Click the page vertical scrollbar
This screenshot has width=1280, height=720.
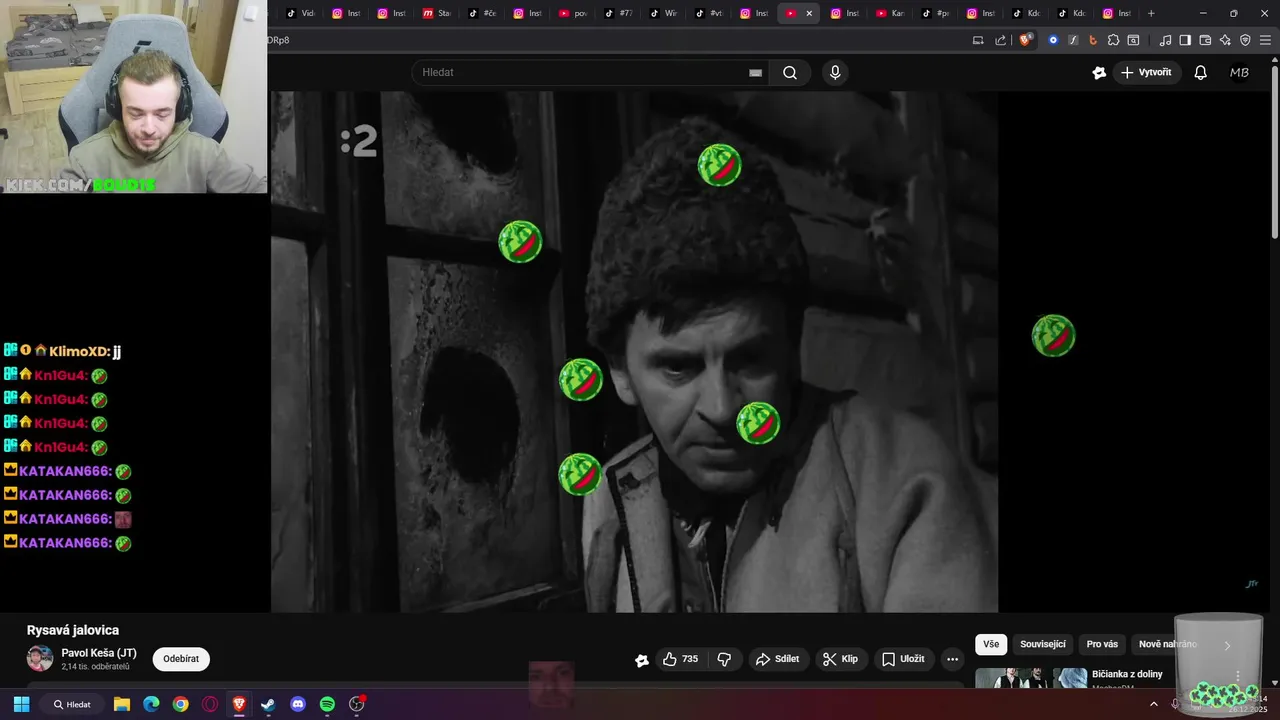[x=1274, y=150]
